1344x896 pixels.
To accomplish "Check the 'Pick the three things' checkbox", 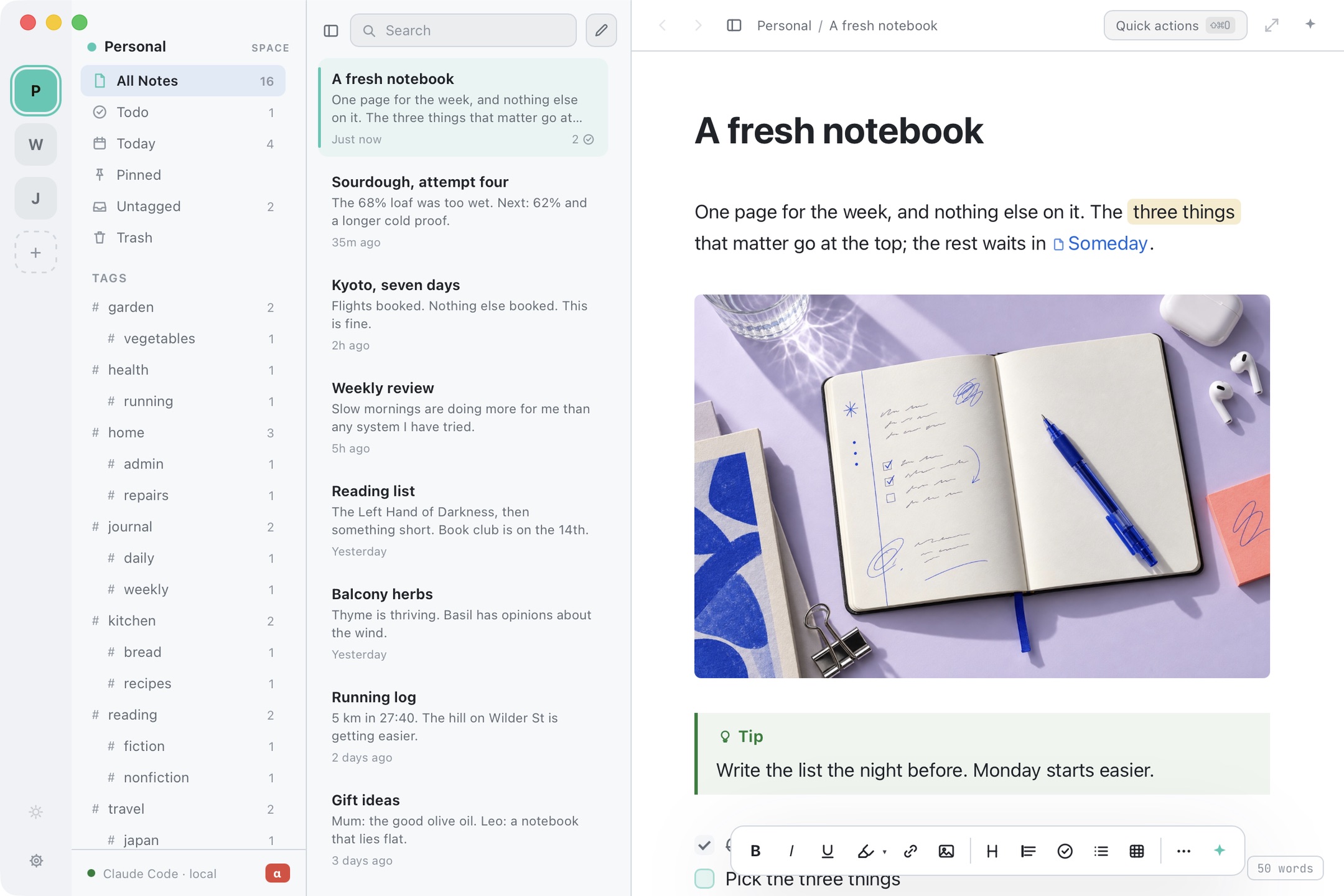I will tap(704, 879).
